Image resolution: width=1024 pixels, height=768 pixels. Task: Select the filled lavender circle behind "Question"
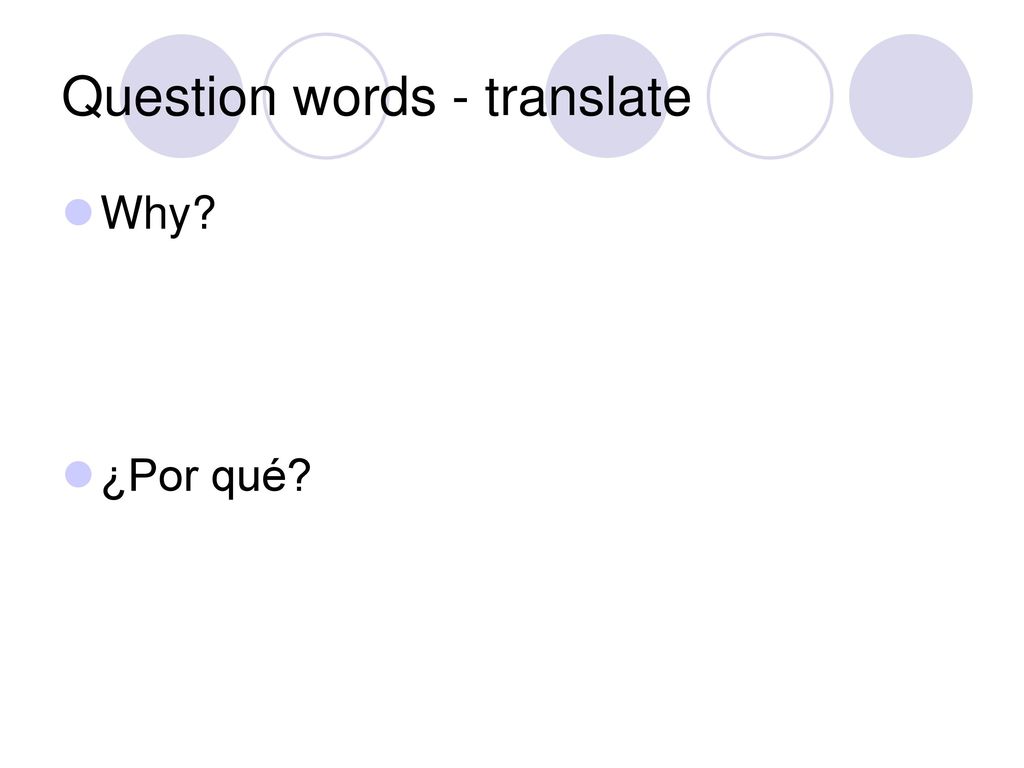coord(182,96)
